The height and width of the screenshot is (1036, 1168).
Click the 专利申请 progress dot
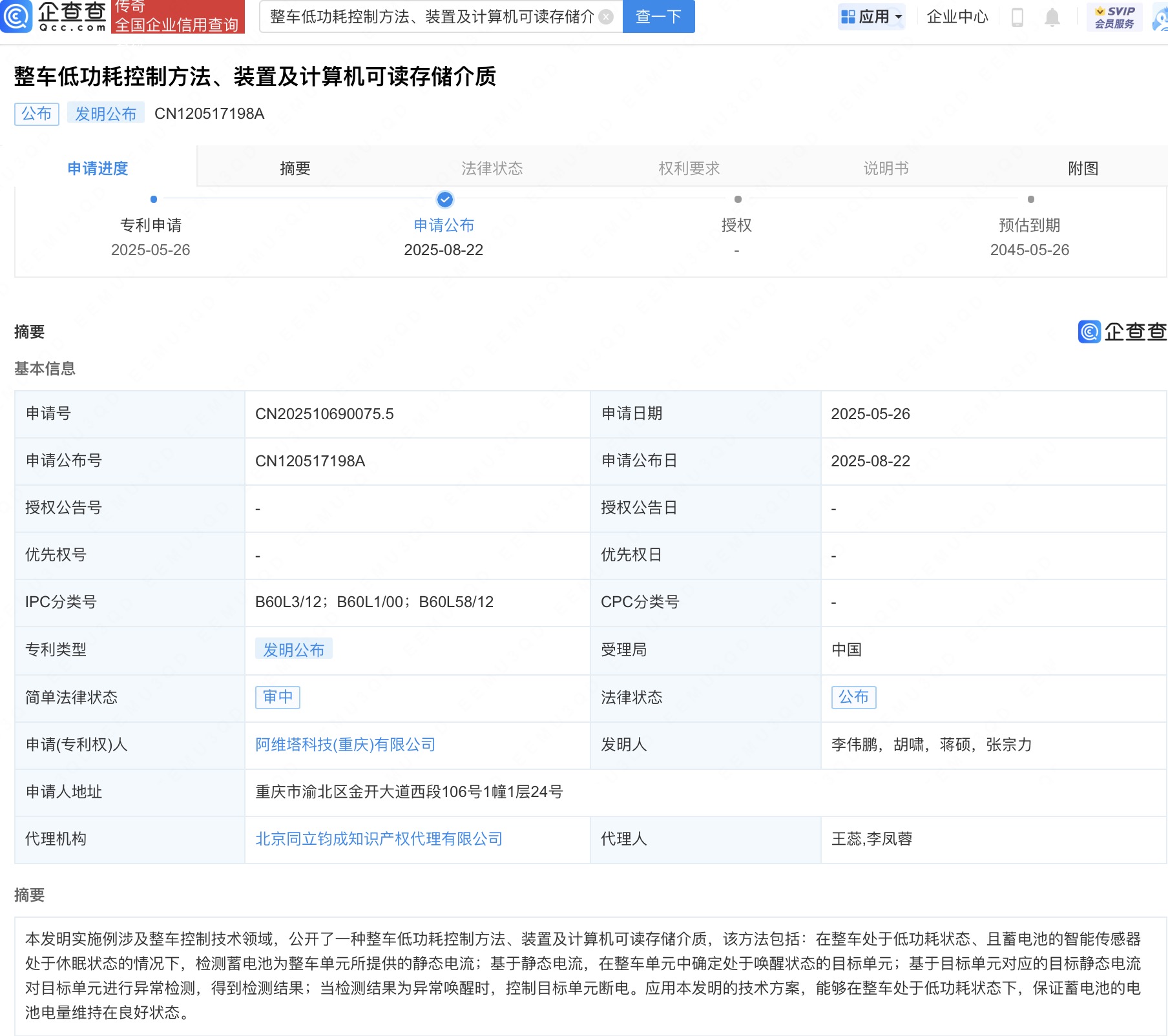click(154, 200)
